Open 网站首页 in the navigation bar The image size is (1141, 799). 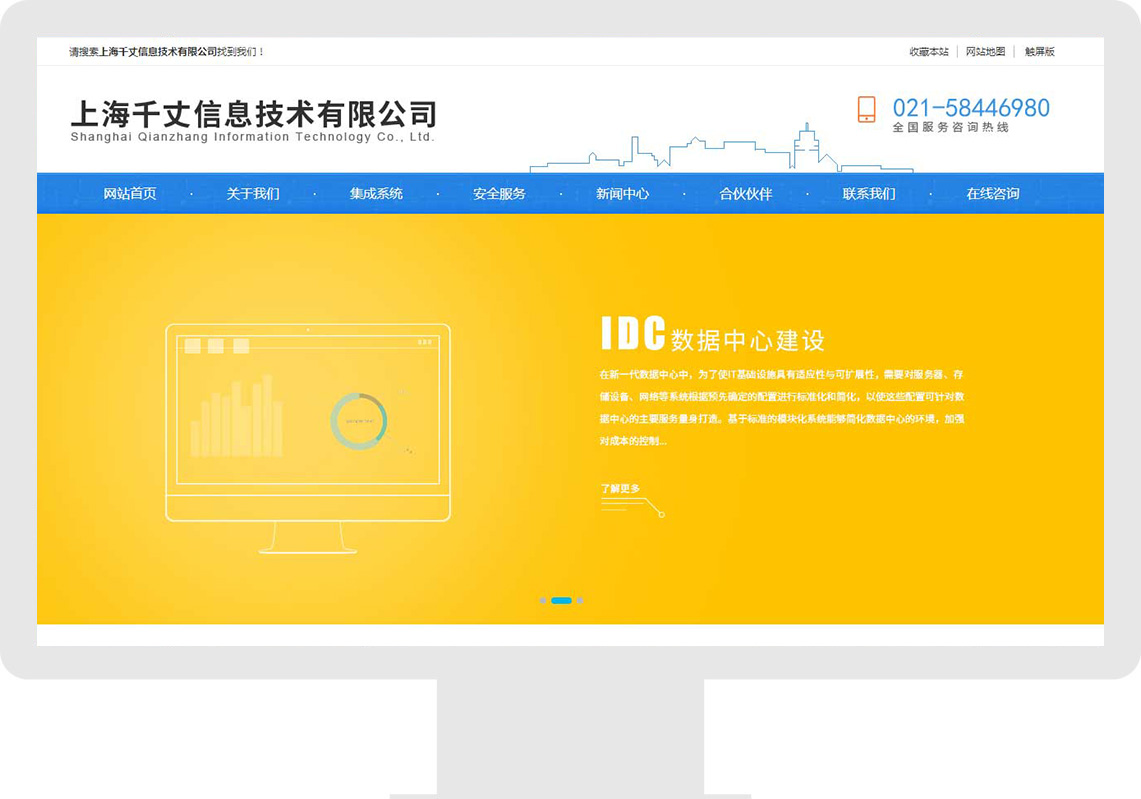coord(130,194)
